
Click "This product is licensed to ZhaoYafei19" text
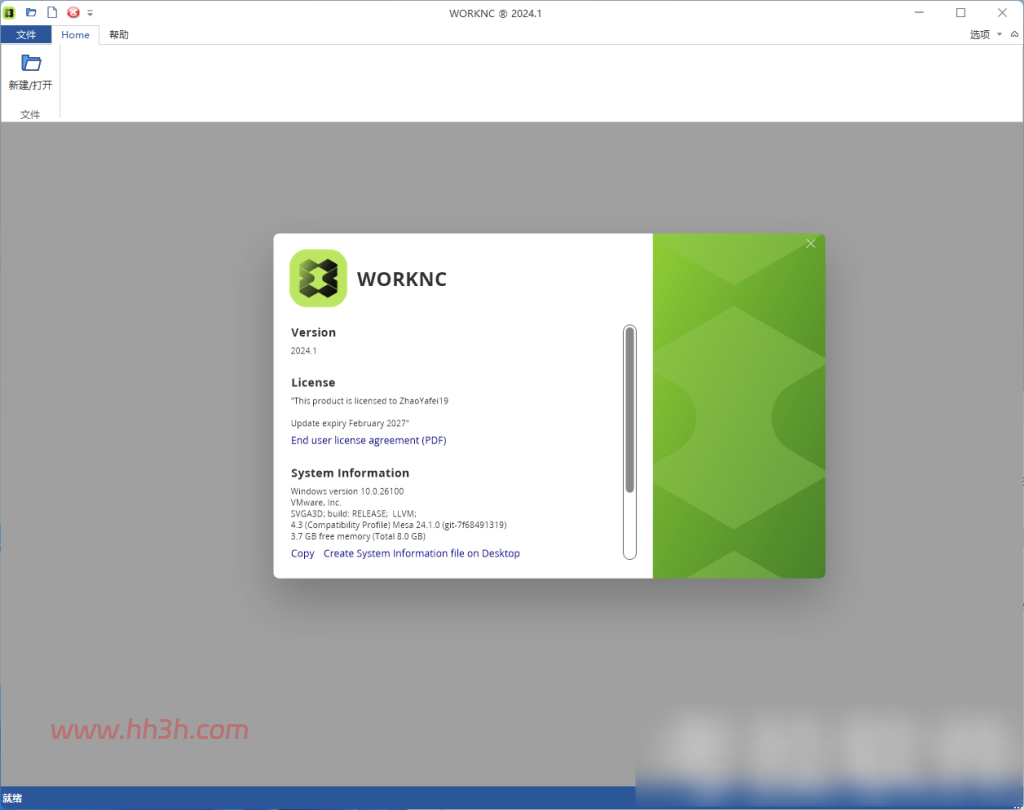(x=370, y=401)
